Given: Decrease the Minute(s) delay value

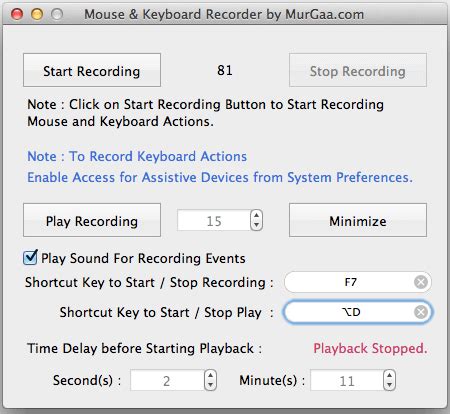Looking at the screenshot, I should pyautogui.click(x=389, y=385).
